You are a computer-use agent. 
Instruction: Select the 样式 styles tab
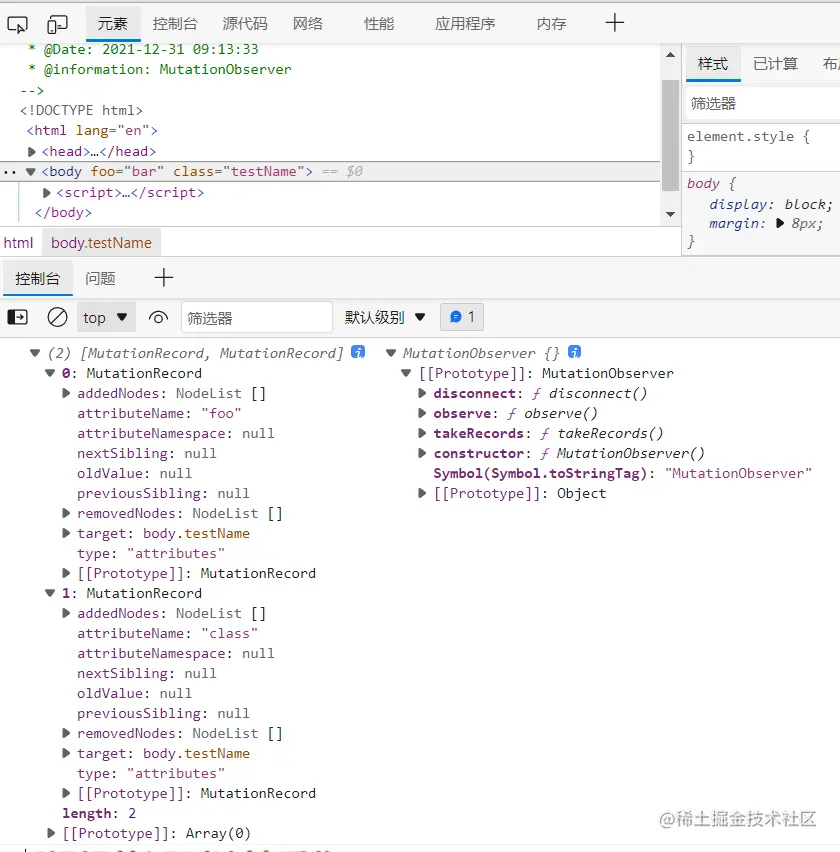coord(713,64)
